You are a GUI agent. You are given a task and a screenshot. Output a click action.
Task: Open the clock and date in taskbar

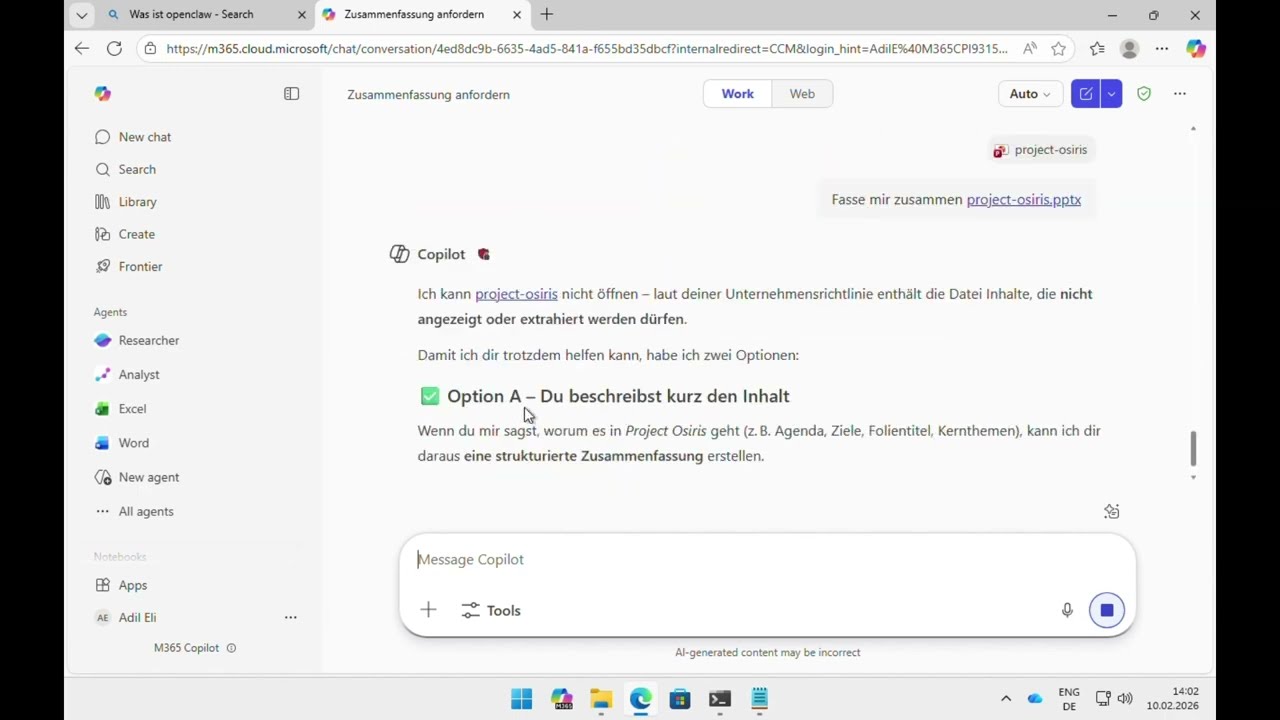[x=1172, y=699]
